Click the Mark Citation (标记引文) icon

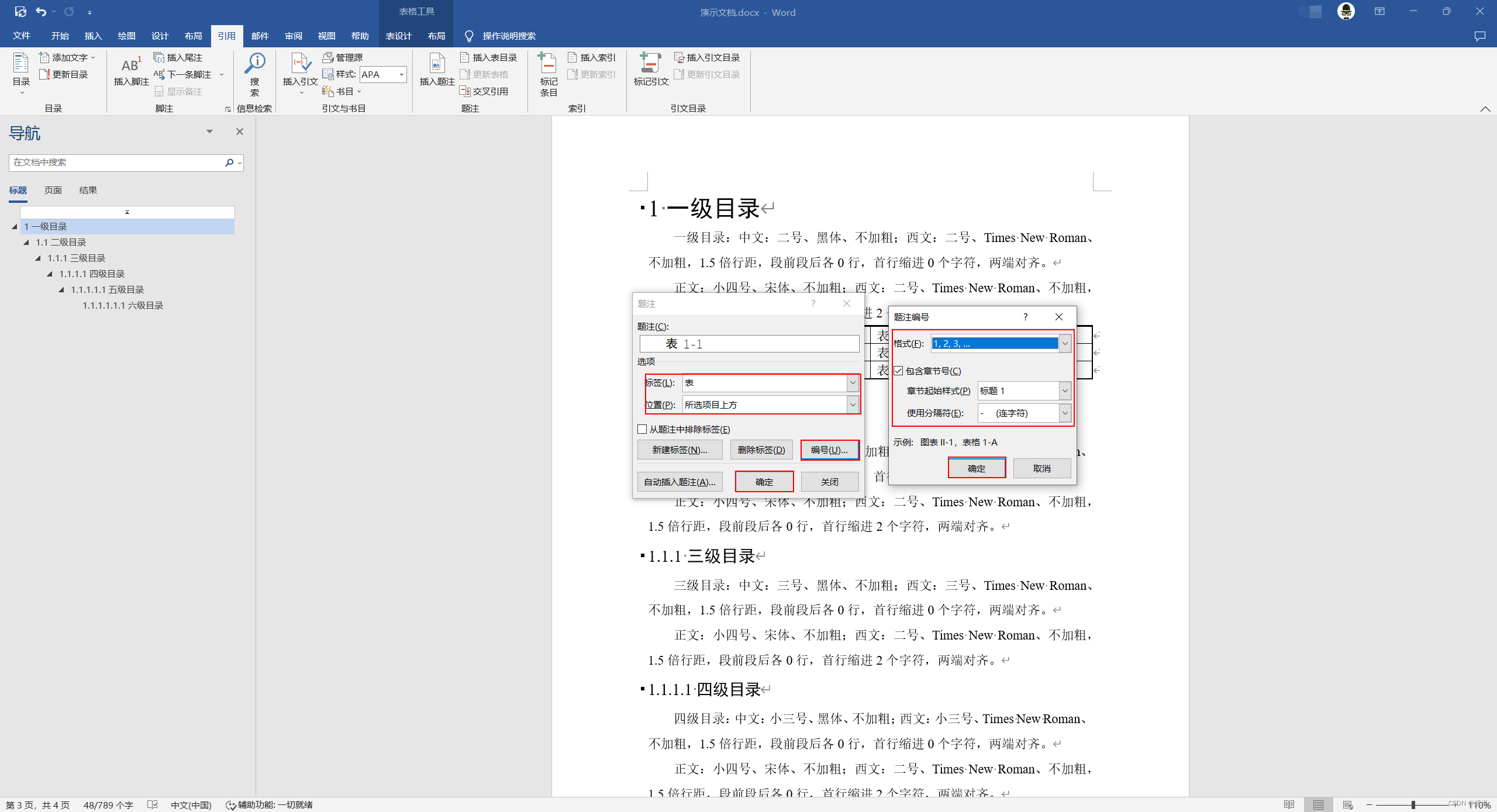[650, 63]
